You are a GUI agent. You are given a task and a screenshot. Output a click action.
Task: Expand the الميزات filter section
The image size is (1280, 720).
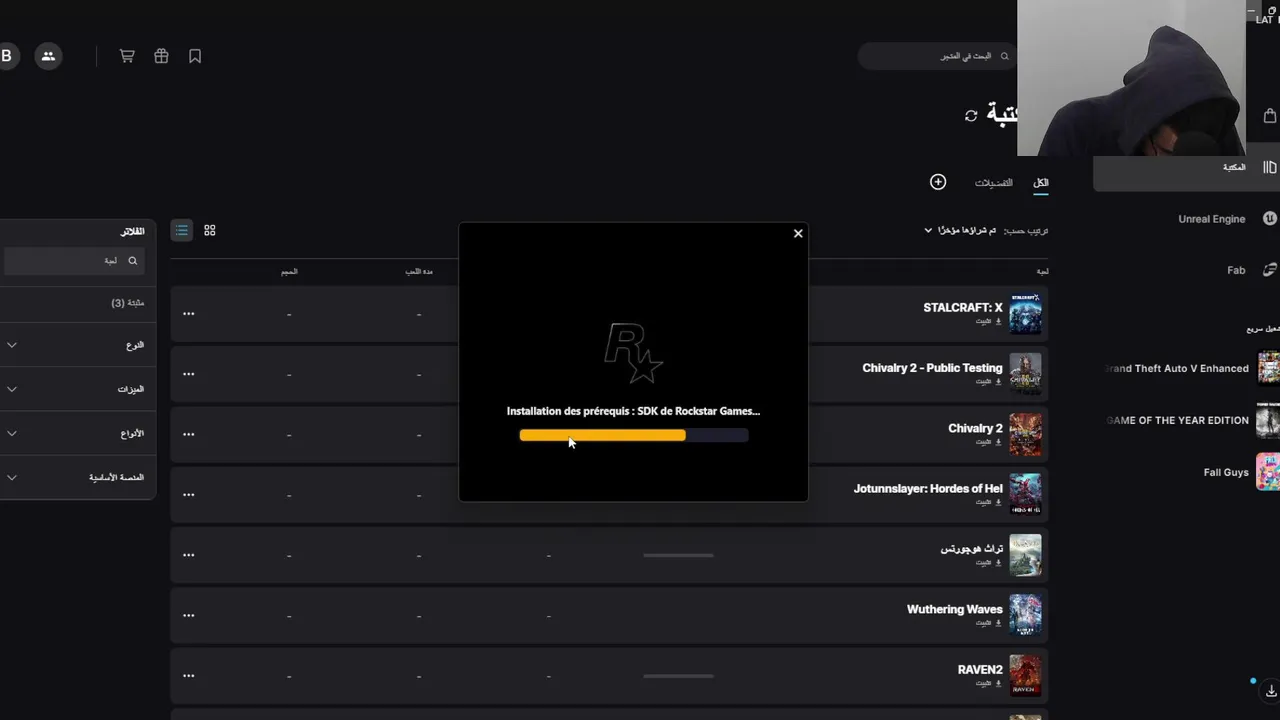[78, 389]
